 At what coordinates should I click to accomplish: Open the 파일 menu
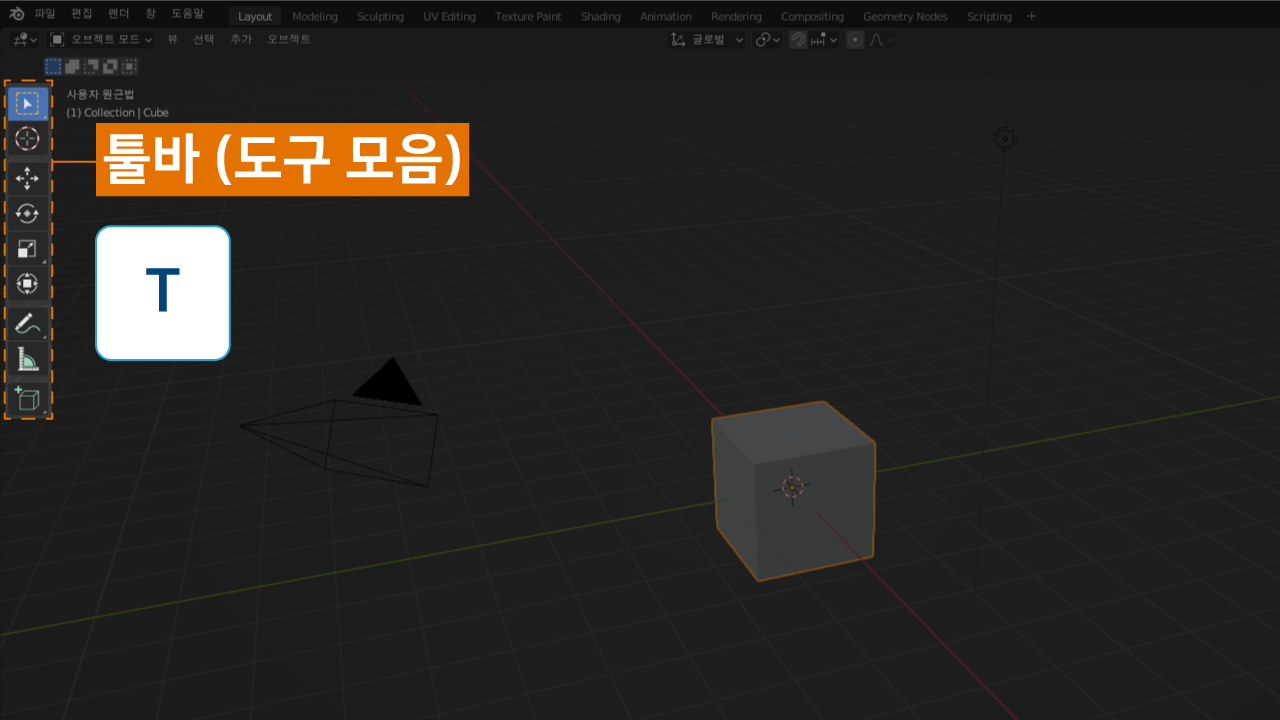coord(45,16)
